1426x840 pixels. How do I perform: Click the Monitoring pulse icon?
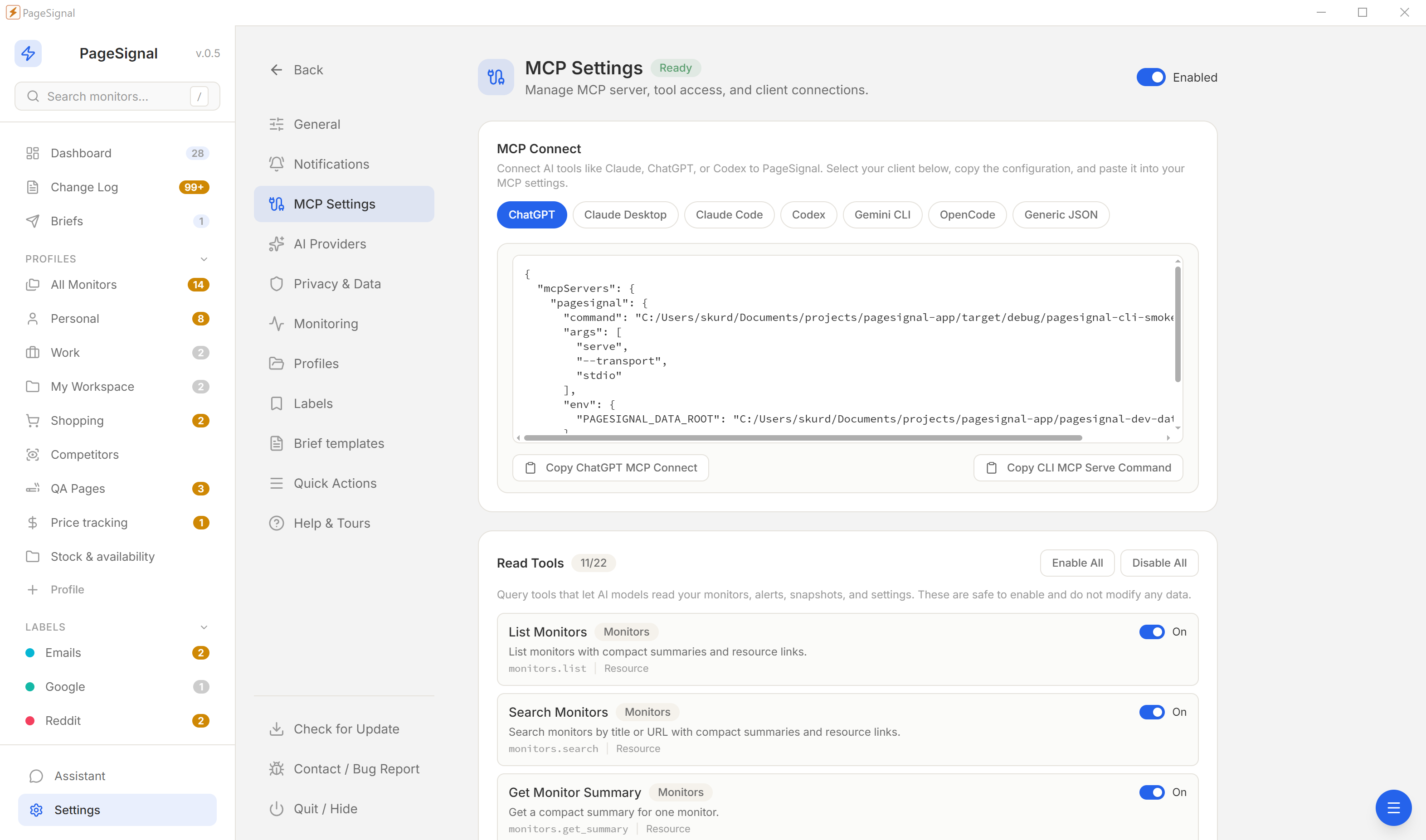[276, 323]
